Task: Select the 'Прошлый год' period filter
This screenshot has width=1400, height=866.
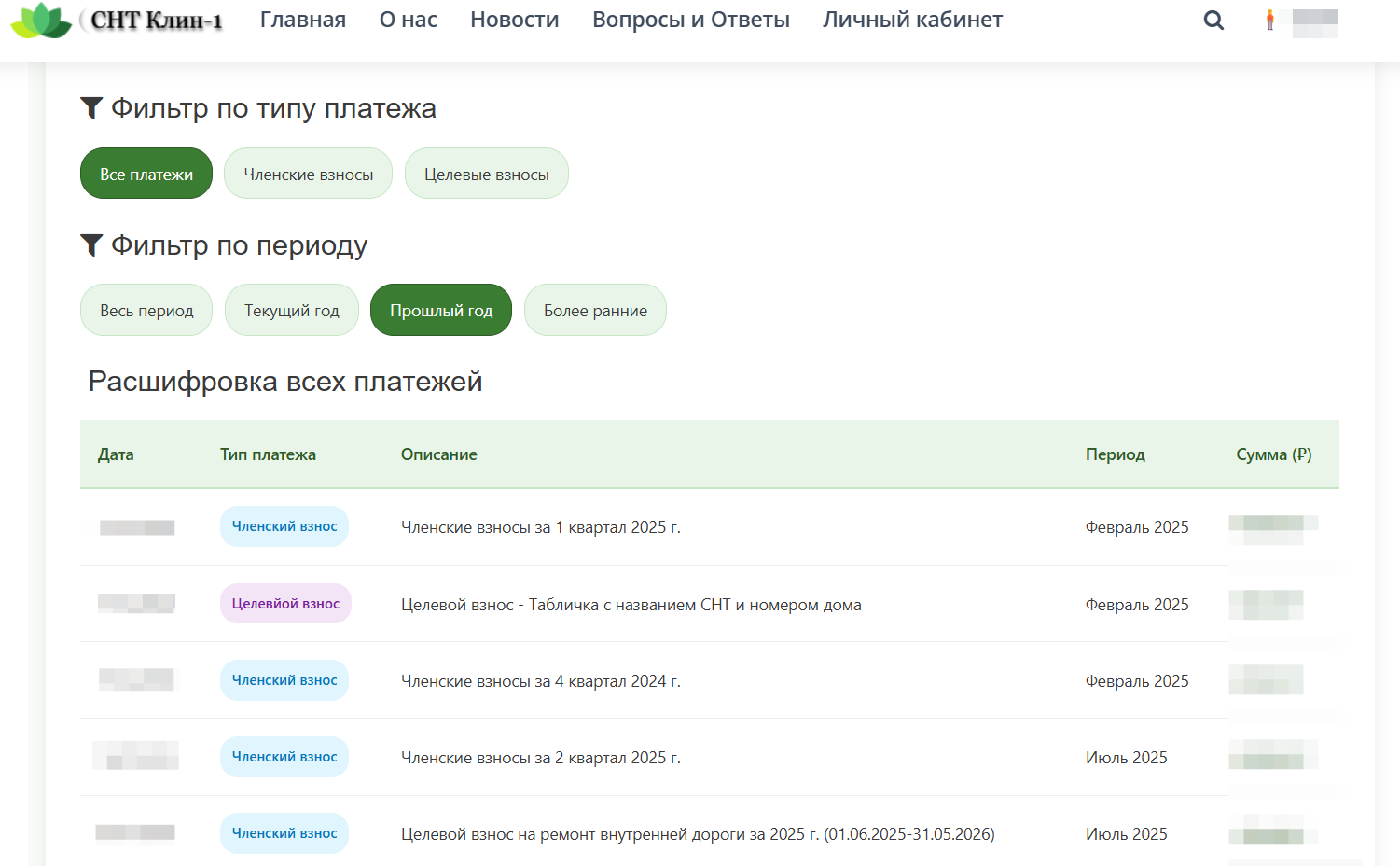Action: pyautogui.click(x=440, y=311)
